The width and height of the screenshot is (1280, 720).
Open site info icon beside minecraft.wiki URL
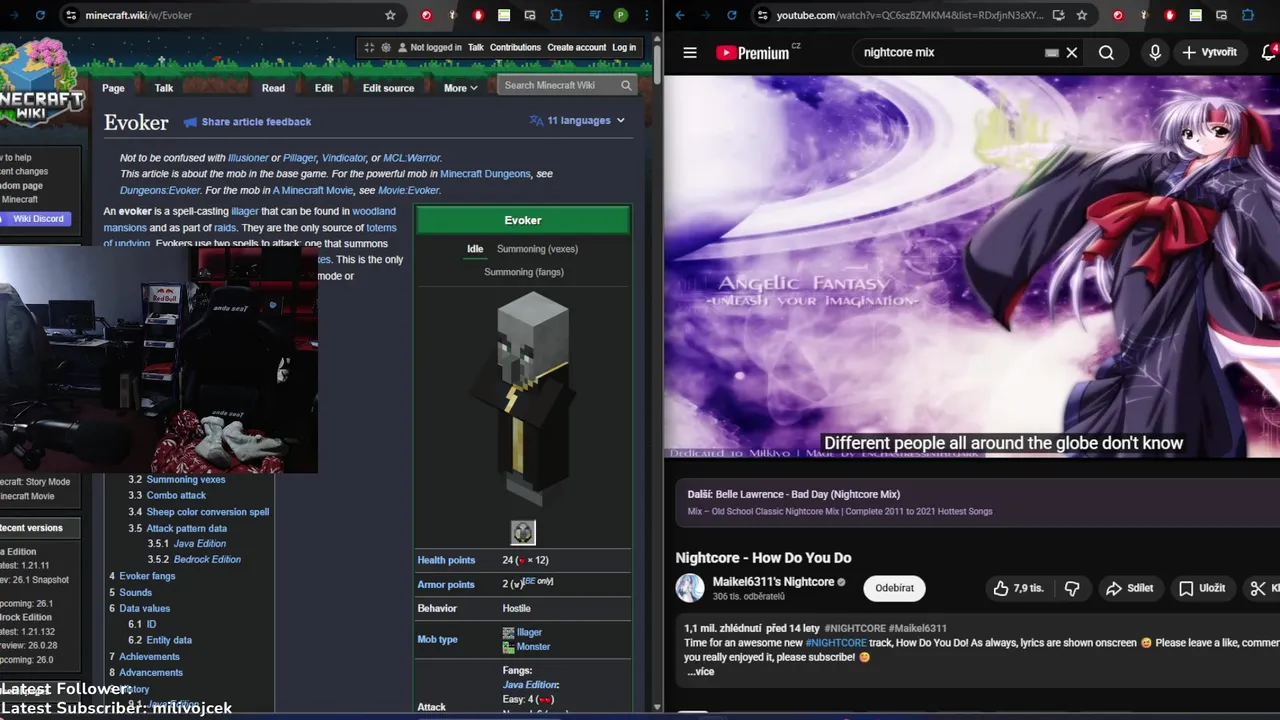(71, 15)
